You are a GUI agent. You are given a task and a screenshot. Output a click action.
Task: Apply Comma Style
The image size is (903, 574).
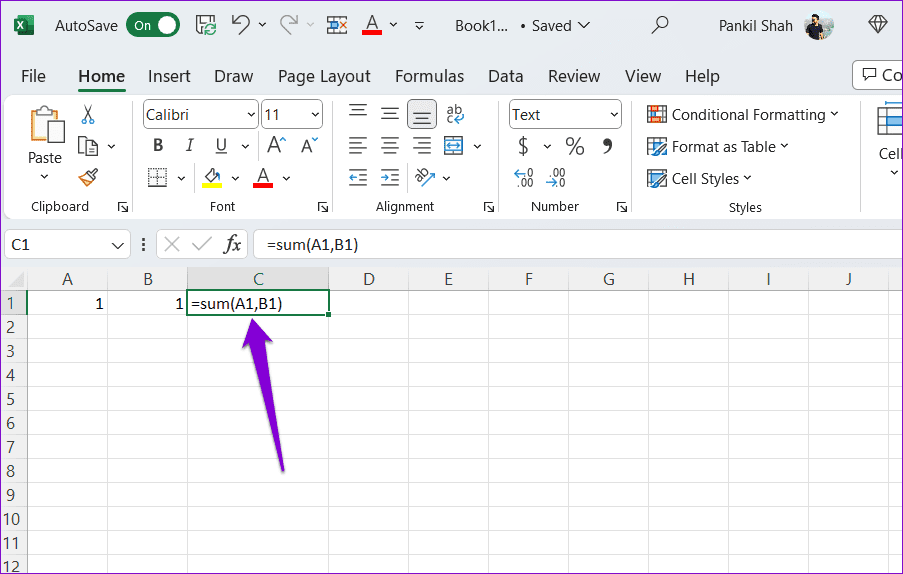tap(607, 145)
